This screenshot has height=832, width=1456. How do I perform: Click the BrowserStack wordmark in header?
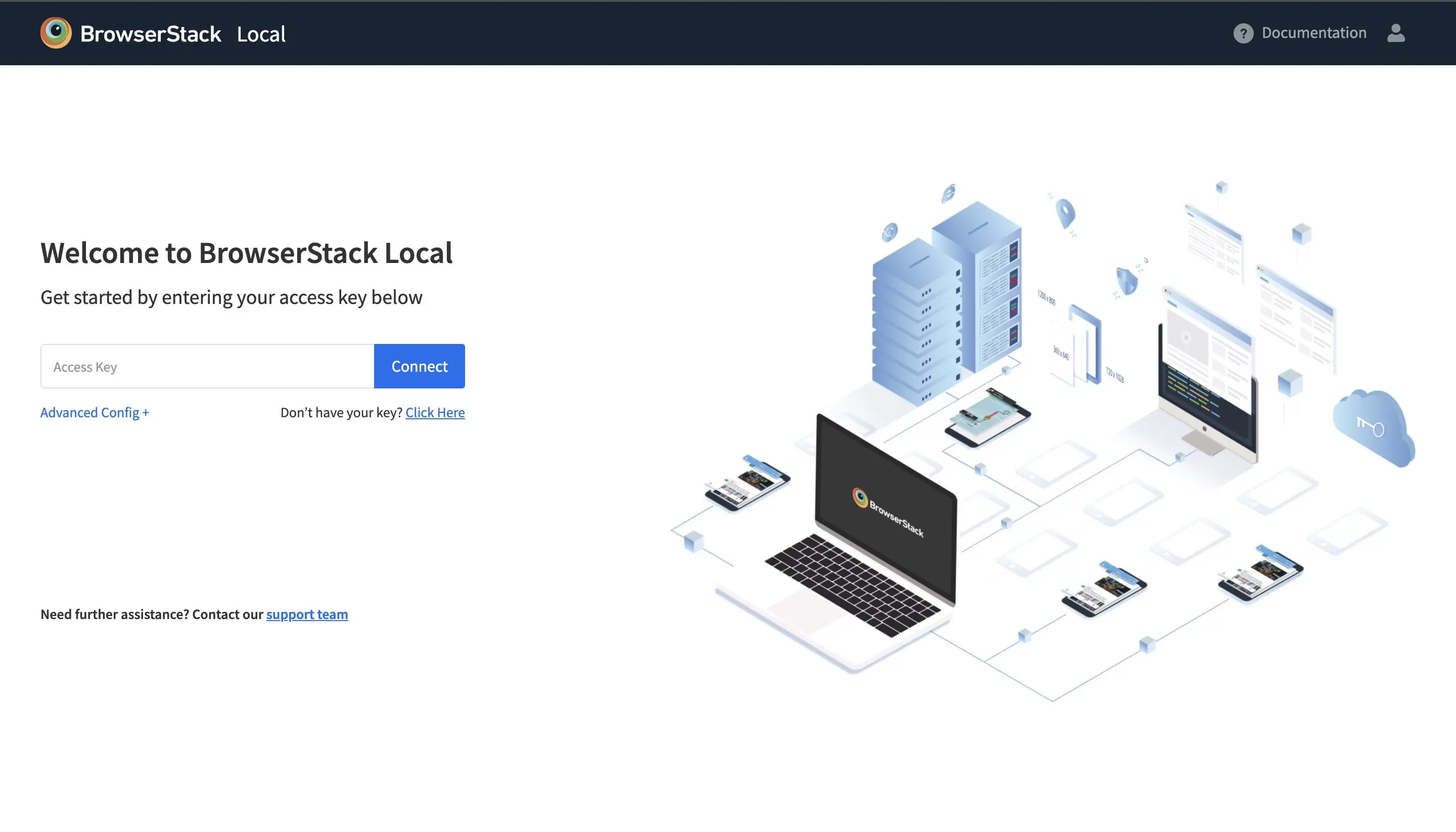150,34
